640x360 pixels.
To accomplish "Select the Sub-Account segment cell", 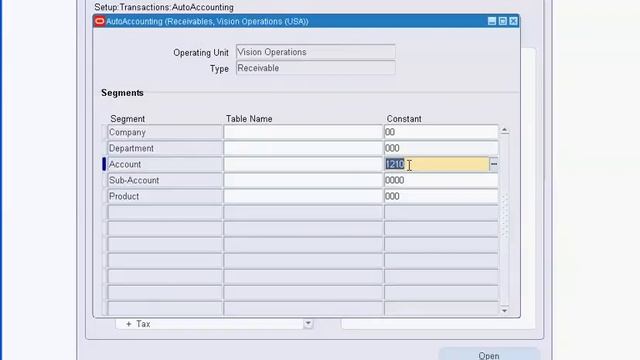I will click(165, 180).
